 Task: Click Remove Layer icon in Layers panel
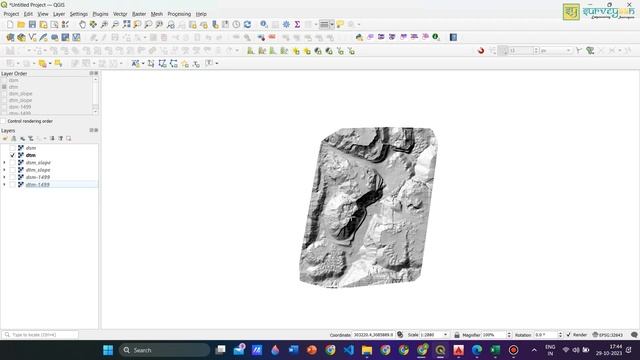69,139
